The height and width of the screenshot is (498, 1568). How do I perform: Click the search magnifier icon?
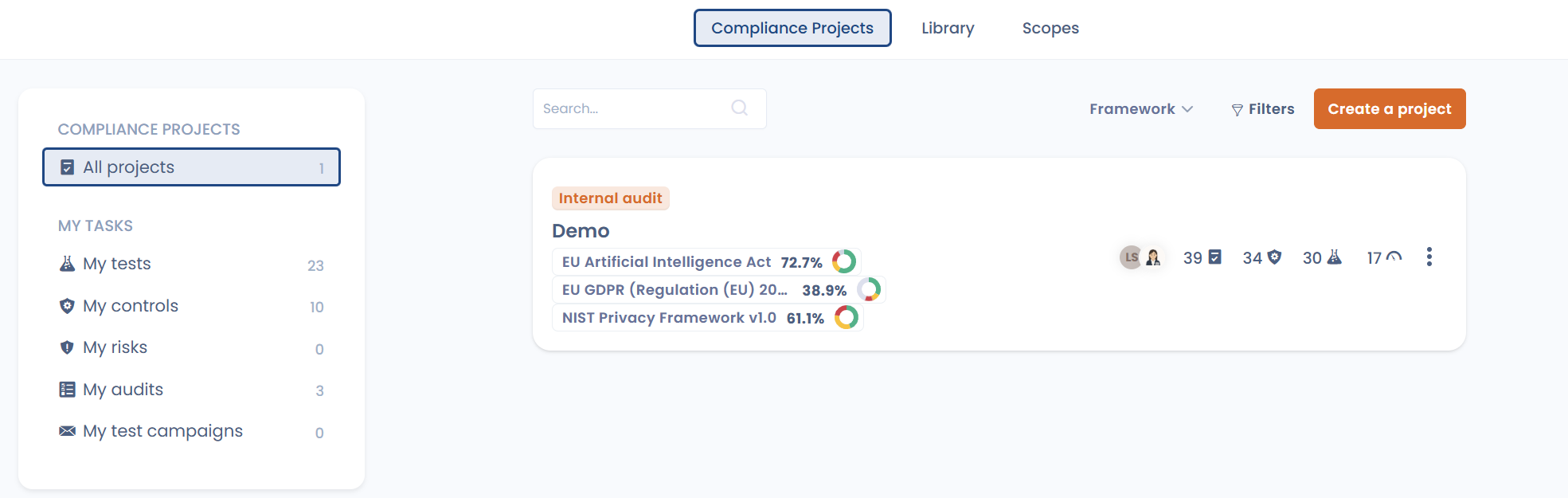pyautogui.click(x=739, y=108)
